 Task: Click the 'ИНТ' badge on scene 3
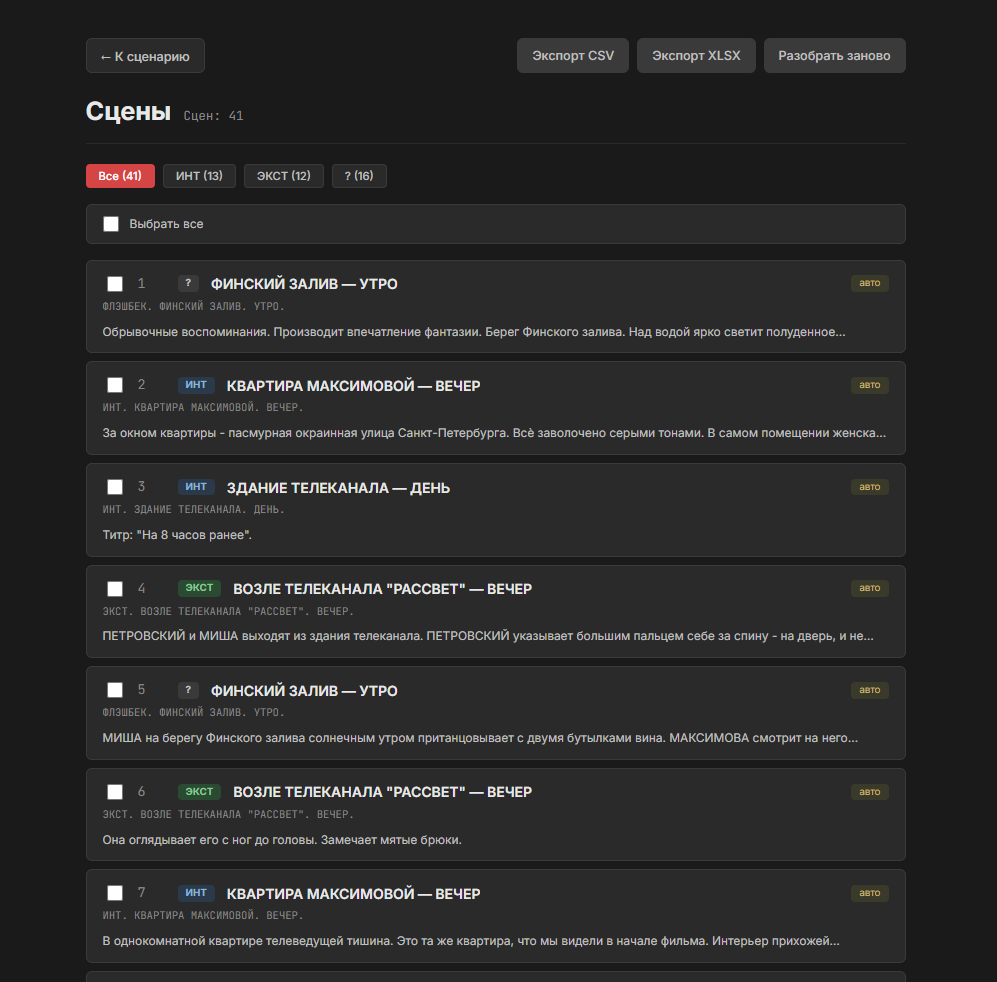pos(196,487)
